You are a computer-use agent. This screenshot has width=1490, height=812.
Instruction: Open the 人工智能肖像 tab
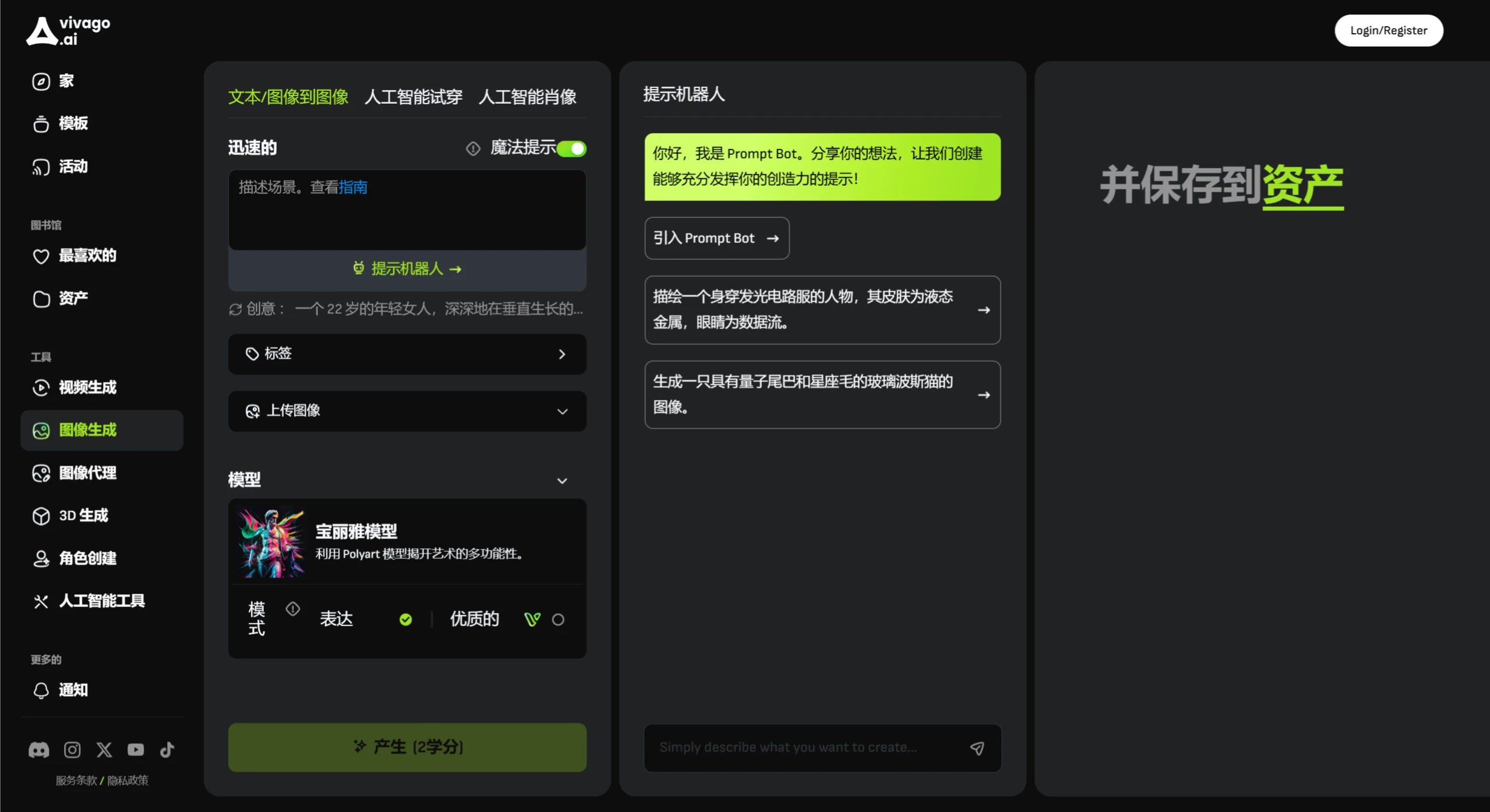pos(527,97)
